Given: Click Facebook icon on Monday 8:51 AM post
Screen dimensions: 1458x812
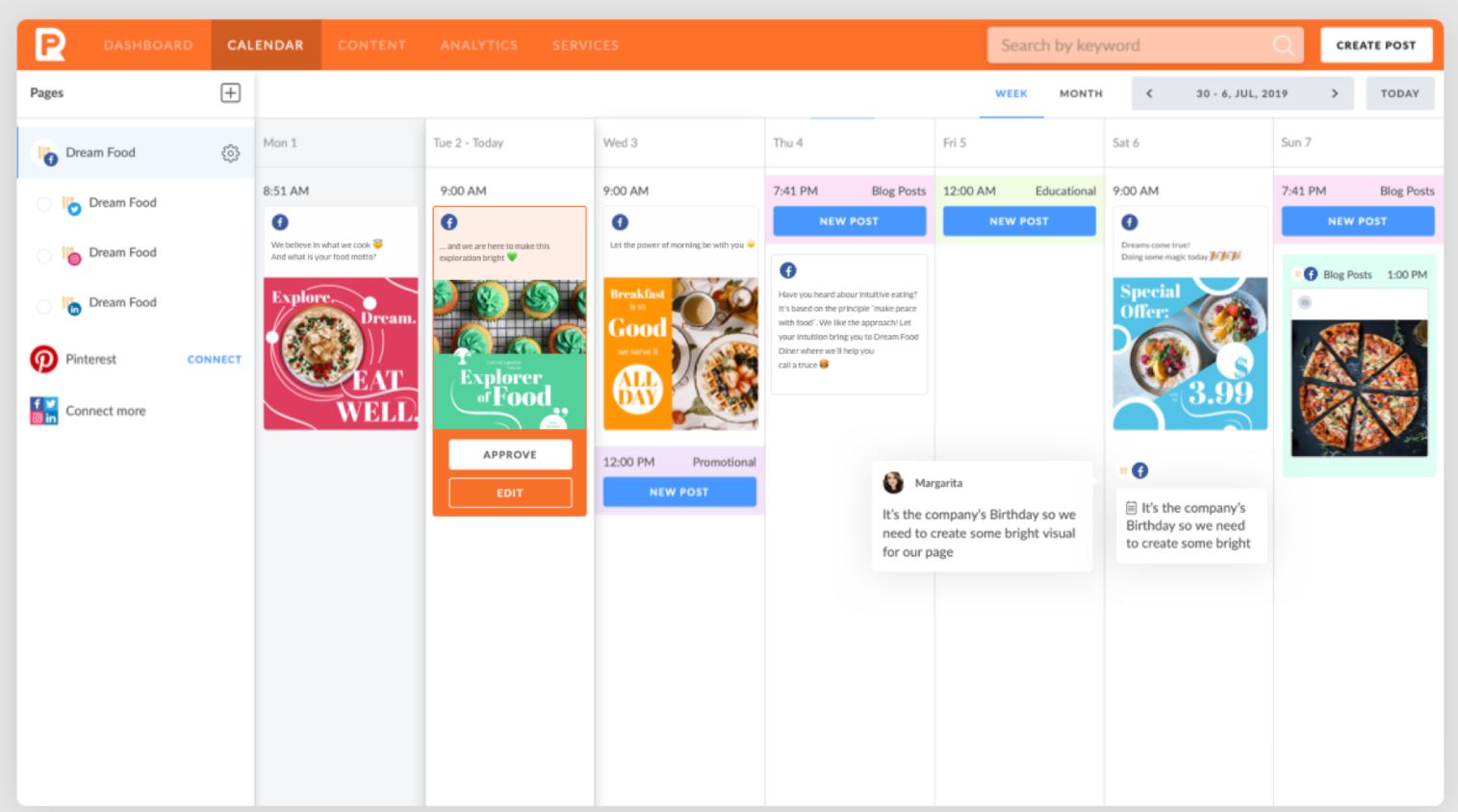Looking at the screenshot, I should coord(280,222).
